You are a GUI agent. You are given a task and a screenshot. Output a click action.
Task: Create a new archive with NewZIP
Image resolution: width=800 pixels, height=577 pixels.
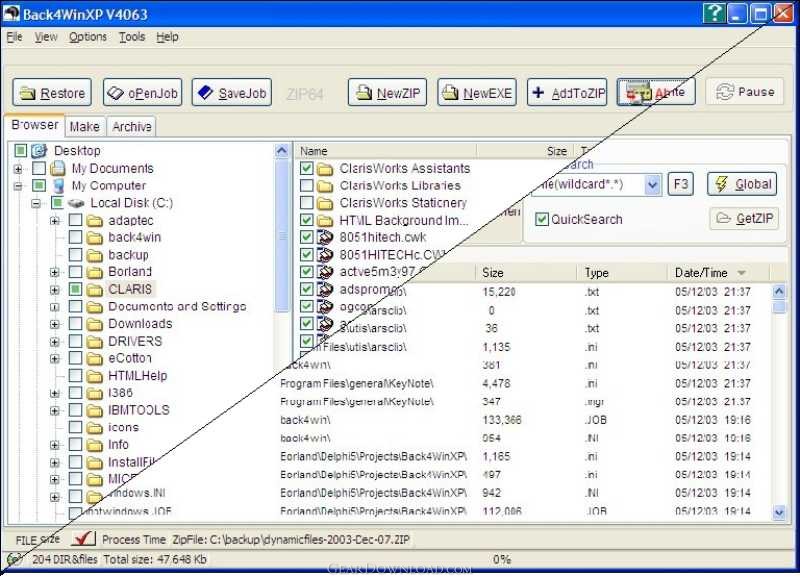[387, 92]
